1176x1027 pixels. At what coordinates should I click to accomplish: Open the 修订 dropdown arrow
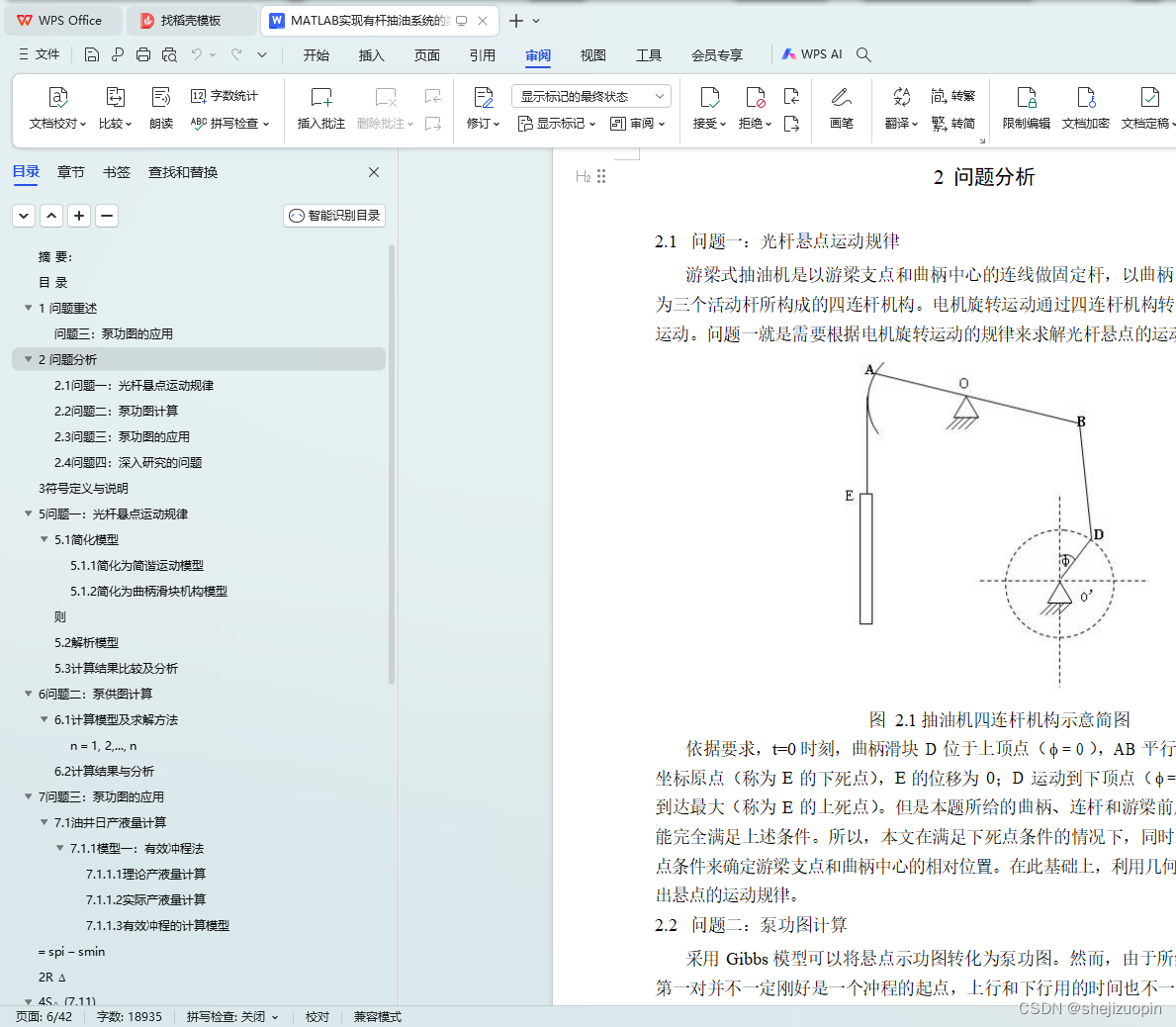coord(497,124)
